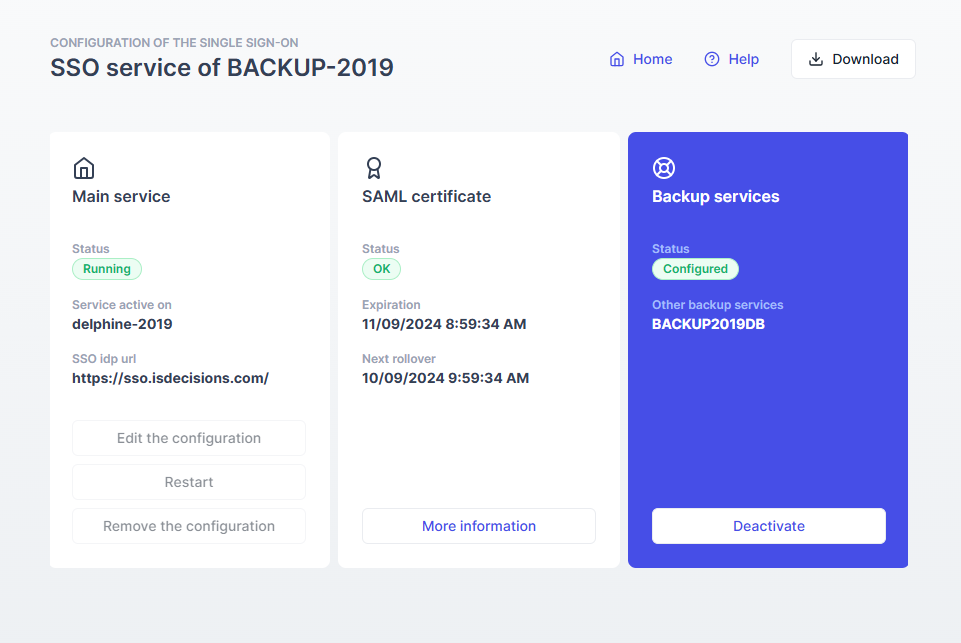Click the Running status badge

coord(107,269)
